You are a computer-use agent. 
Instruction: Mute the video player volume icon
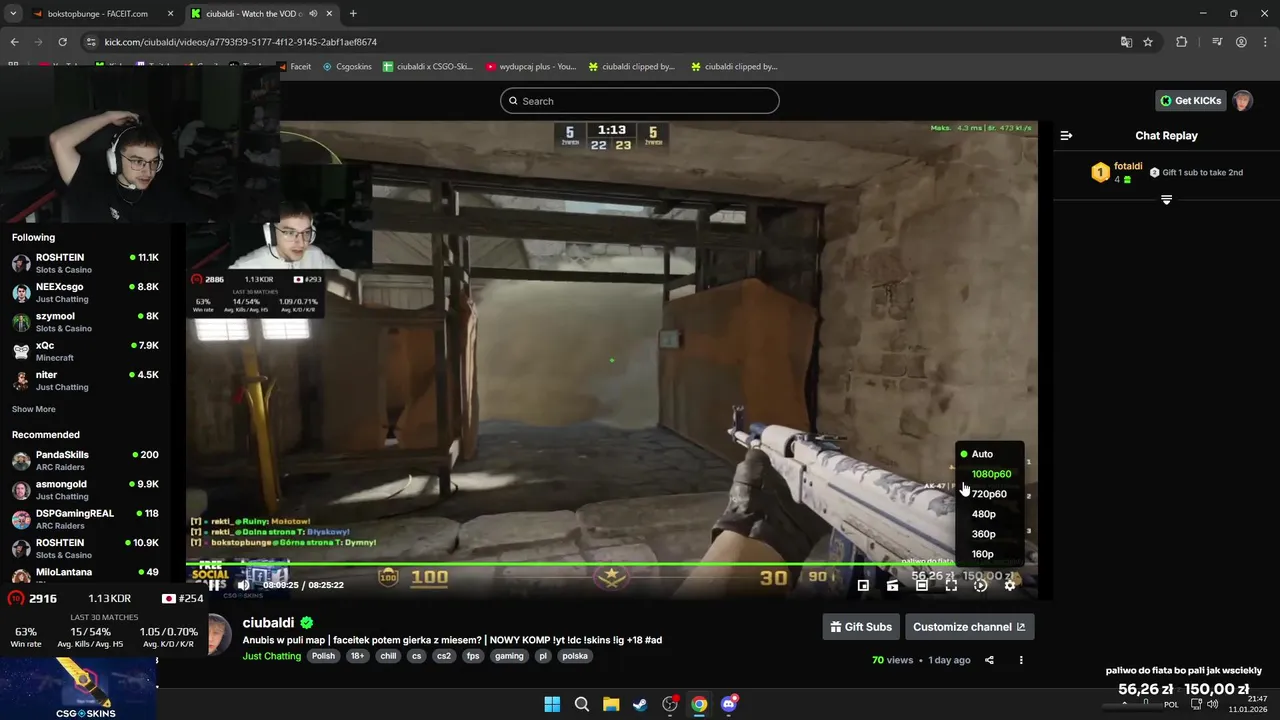[x=243, y=585]
